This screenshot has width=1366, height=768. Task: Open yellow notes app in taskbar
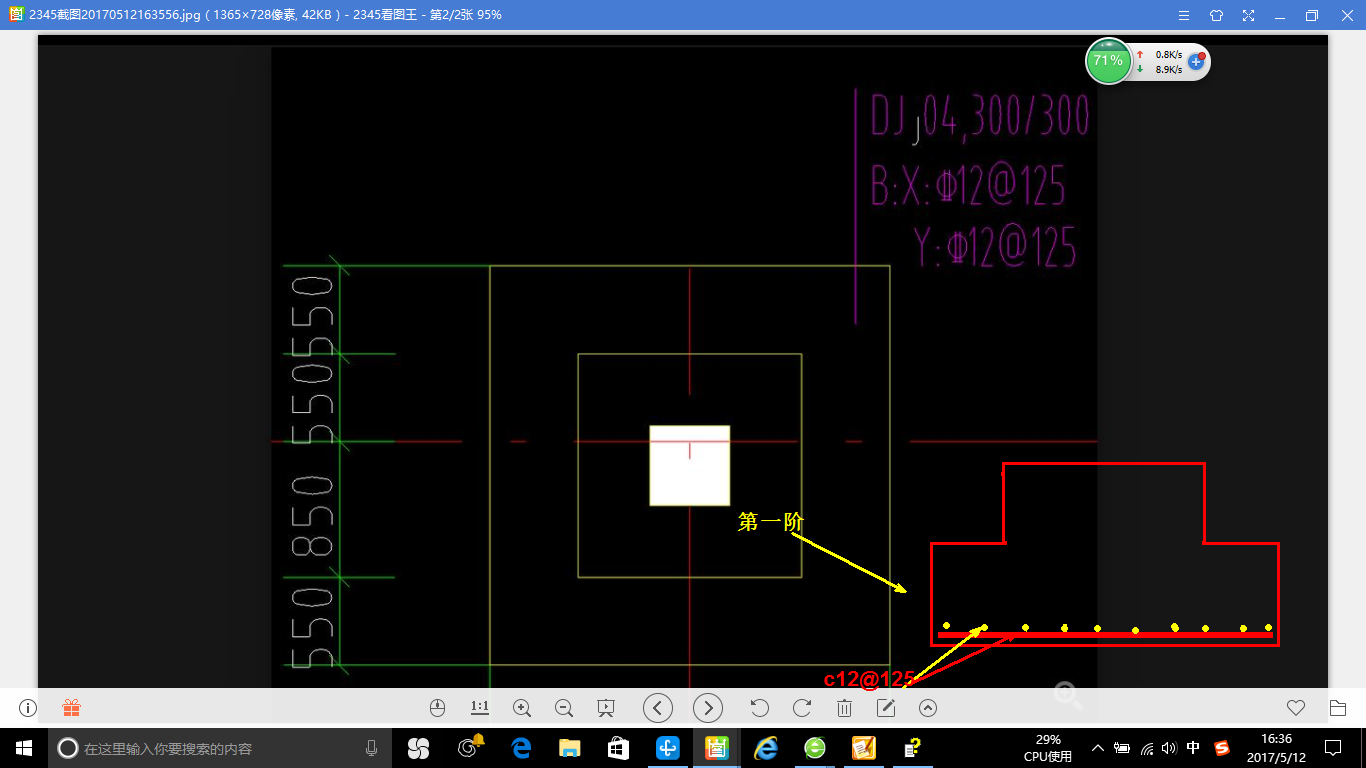(864, 747)
